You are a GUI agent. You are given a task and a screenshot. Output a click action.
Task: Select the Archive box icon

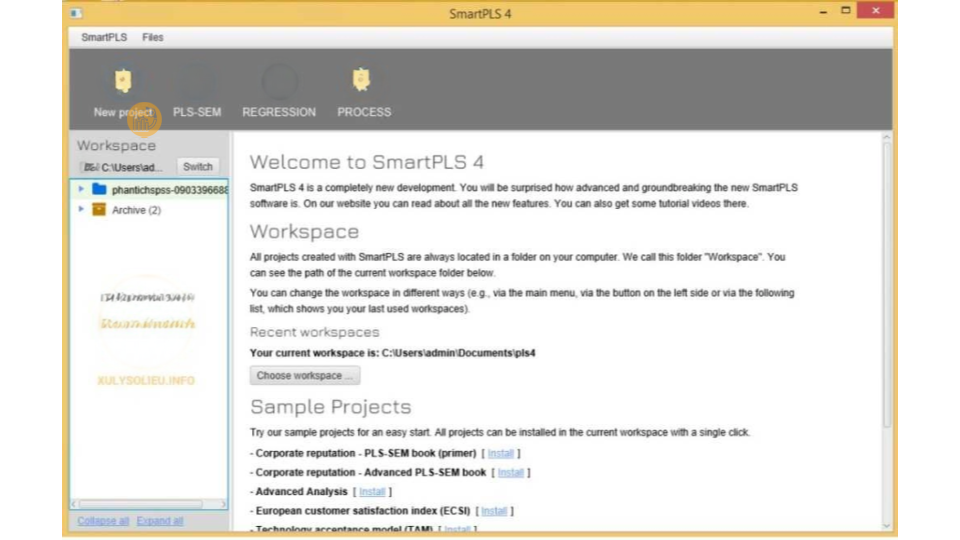[99, 209]
